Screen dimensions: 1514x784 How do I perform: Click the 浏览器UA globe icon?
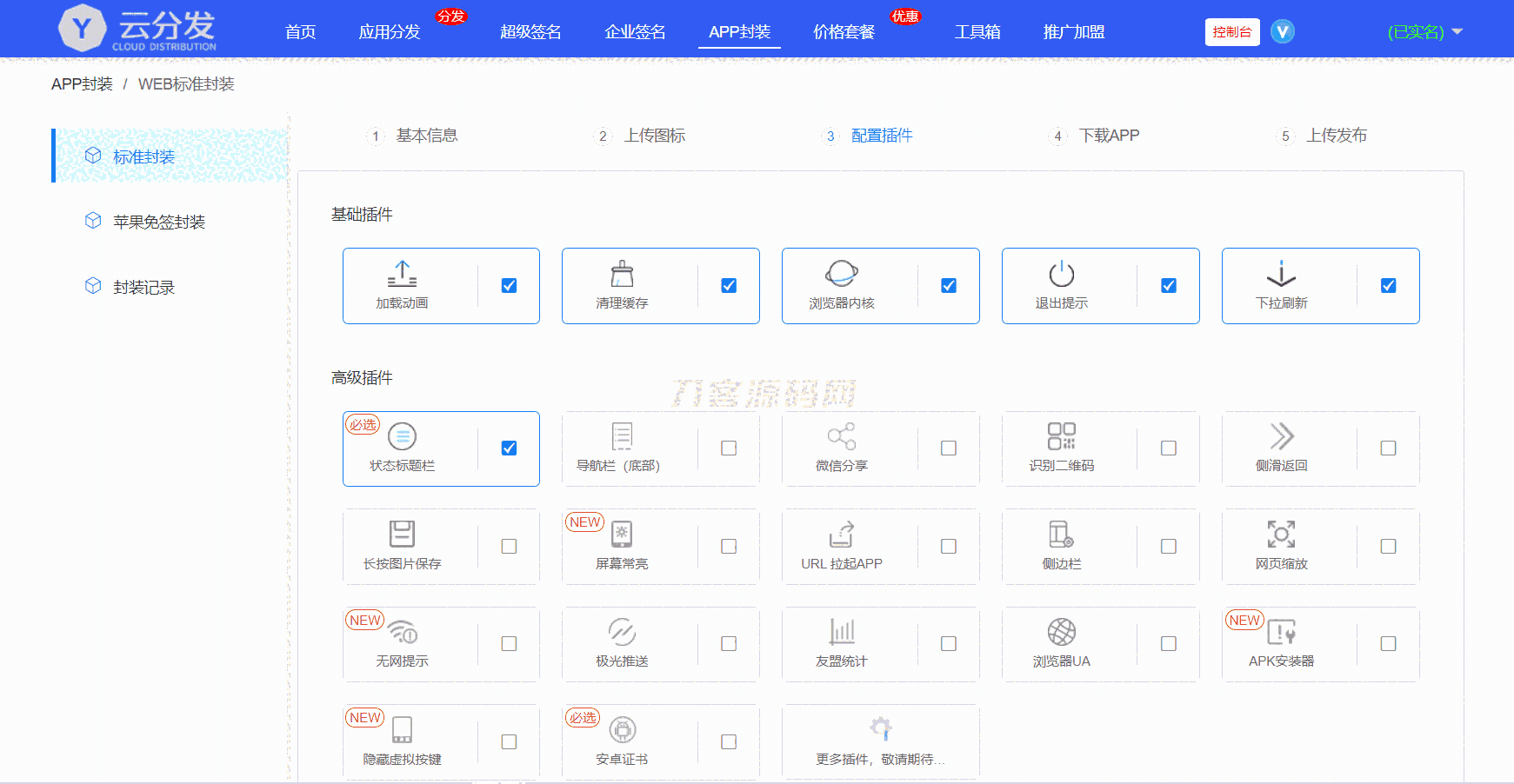(1062, 632)
